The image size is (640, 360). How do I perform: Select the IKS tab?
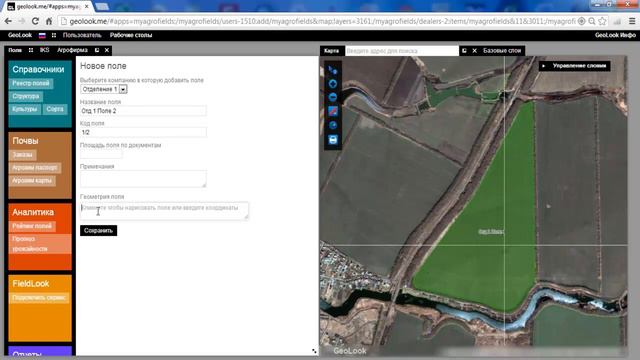44,50
